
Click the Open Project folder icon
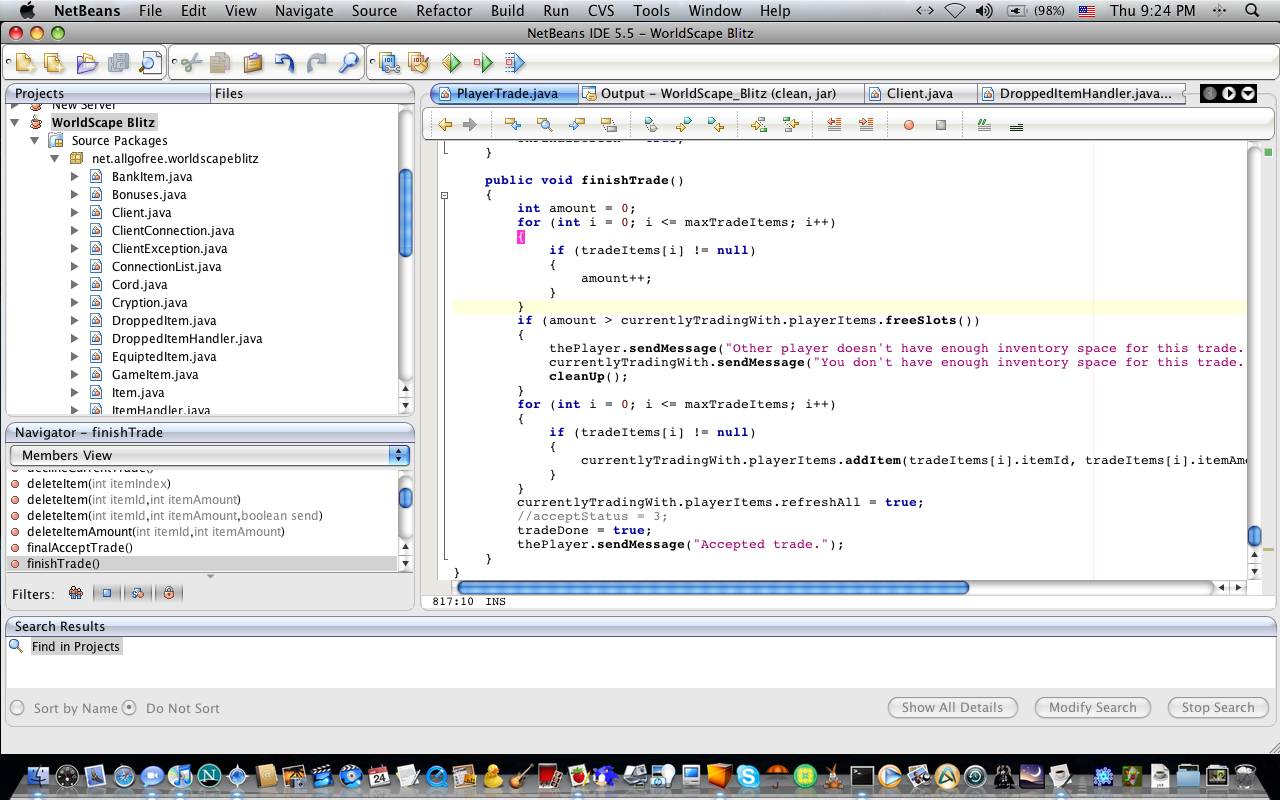(87, 63)
